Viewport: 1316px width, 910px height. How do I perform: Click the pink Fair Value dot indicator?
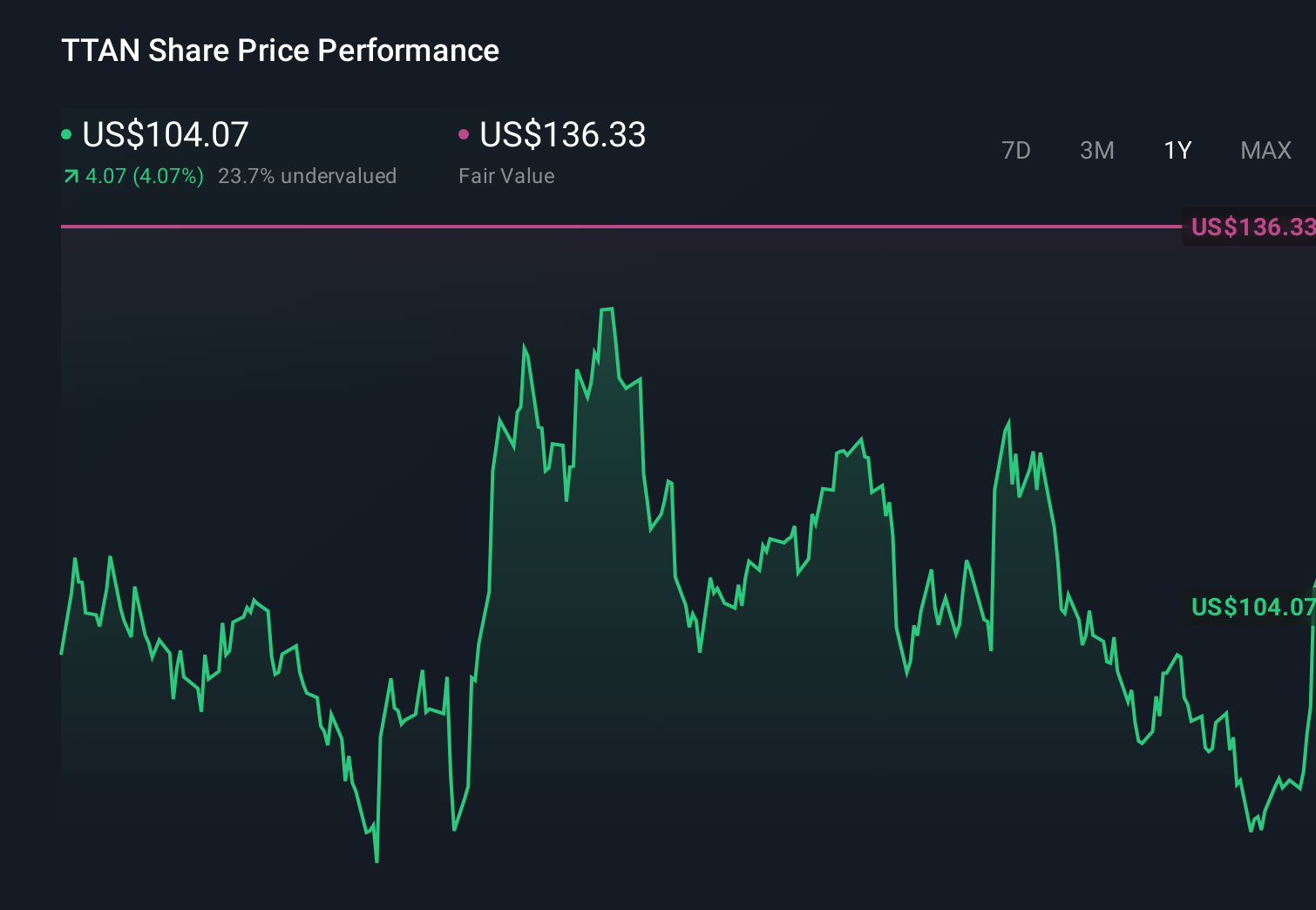[465, 132]
